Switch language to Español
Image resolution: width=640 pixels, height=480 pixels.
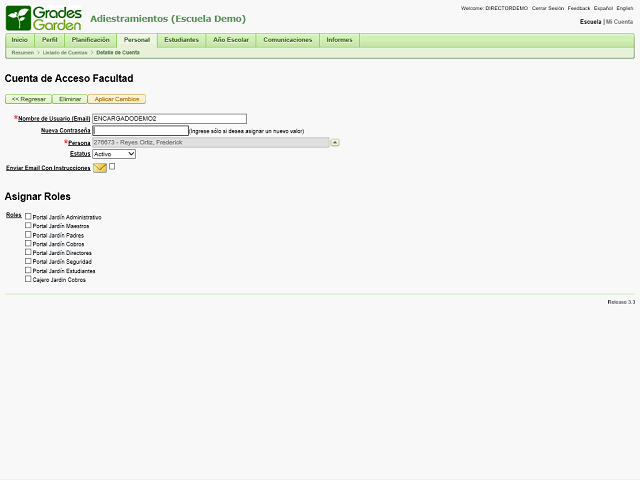click(603, 8)
